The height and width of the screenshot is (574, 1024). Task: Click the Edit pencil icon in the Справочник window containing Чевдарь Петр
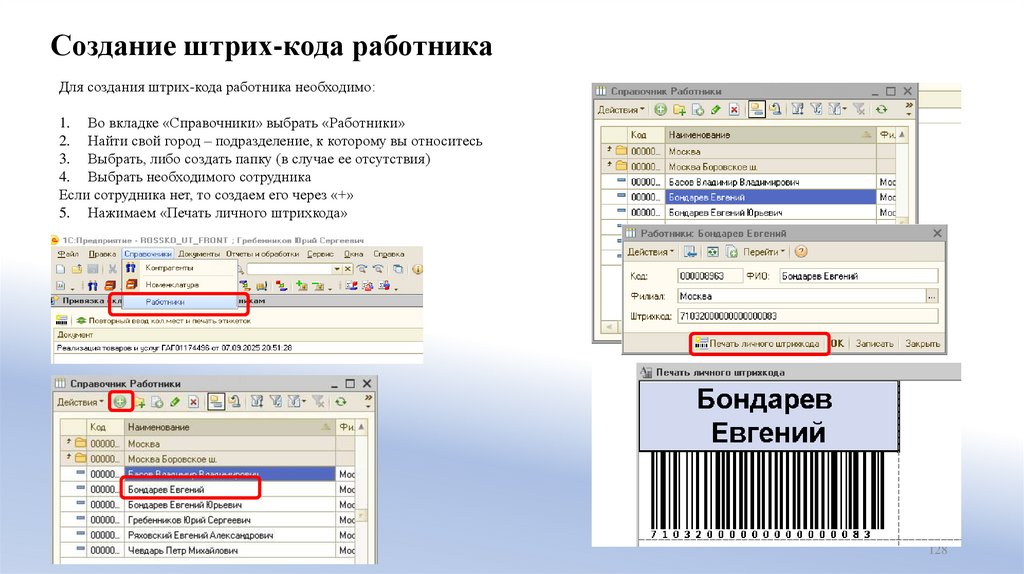(x=175, y=402)
